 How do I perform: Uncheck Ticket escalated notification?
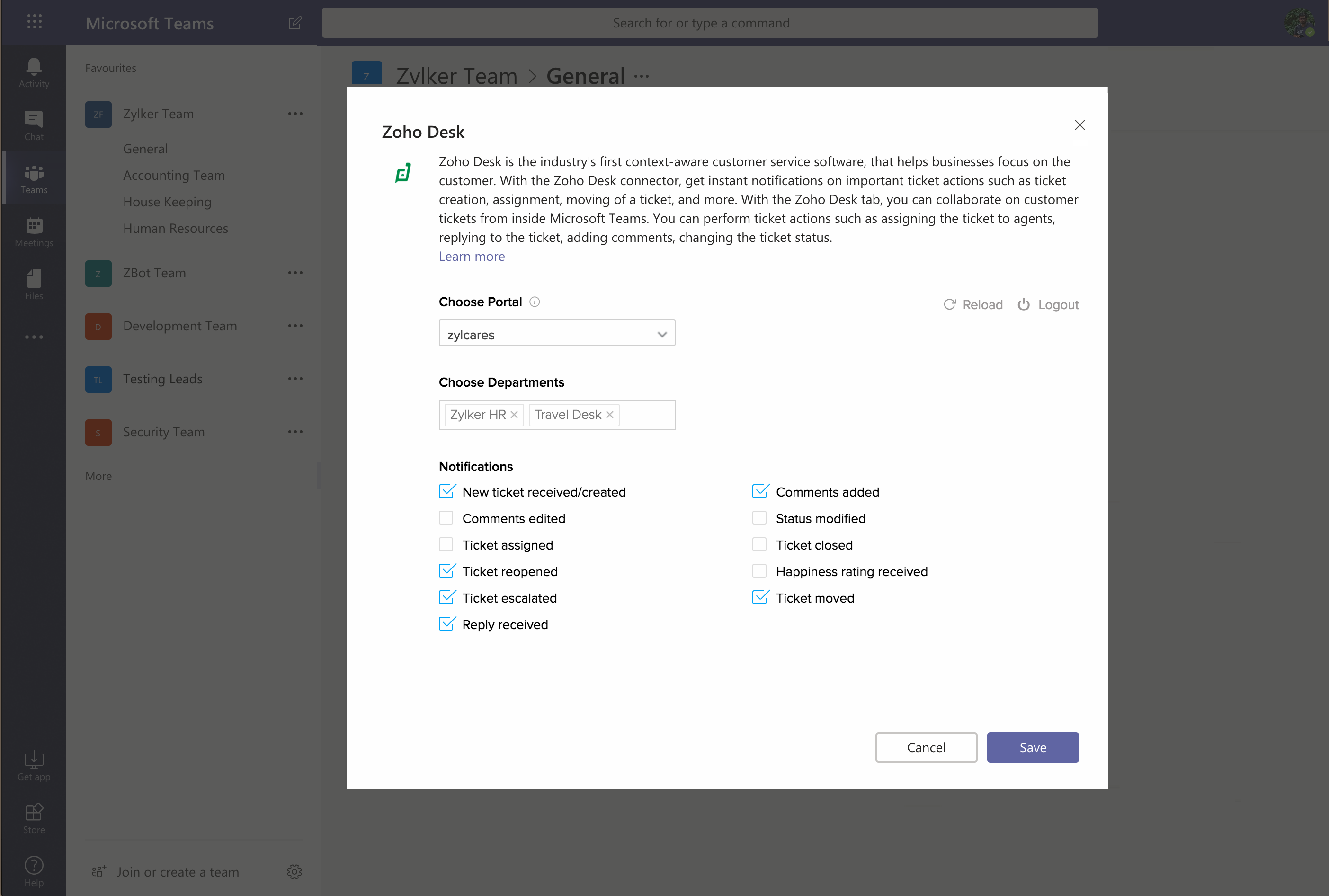point(446,597)
